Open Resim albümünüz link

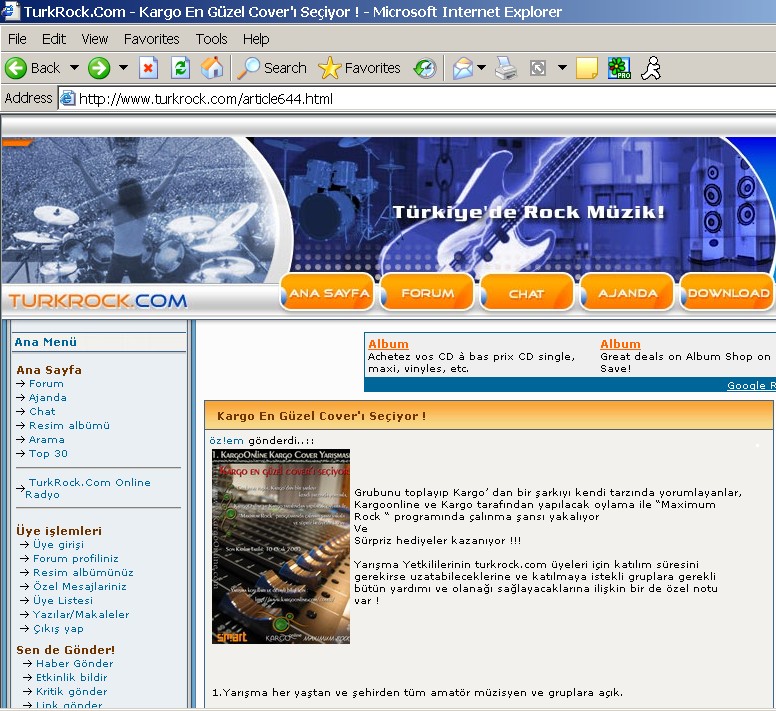[x=83, y=572]
